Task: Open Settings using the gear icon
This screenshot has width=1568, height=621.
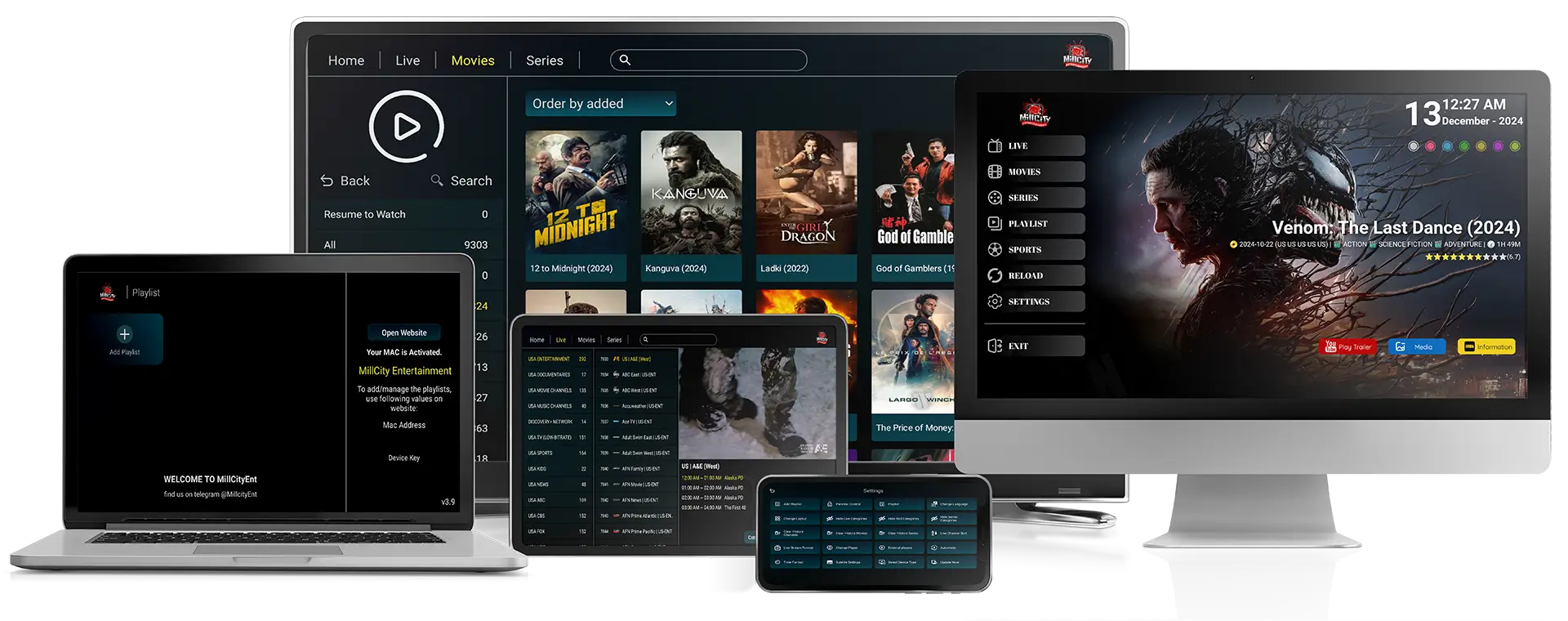Action: [x=995, y=302]
